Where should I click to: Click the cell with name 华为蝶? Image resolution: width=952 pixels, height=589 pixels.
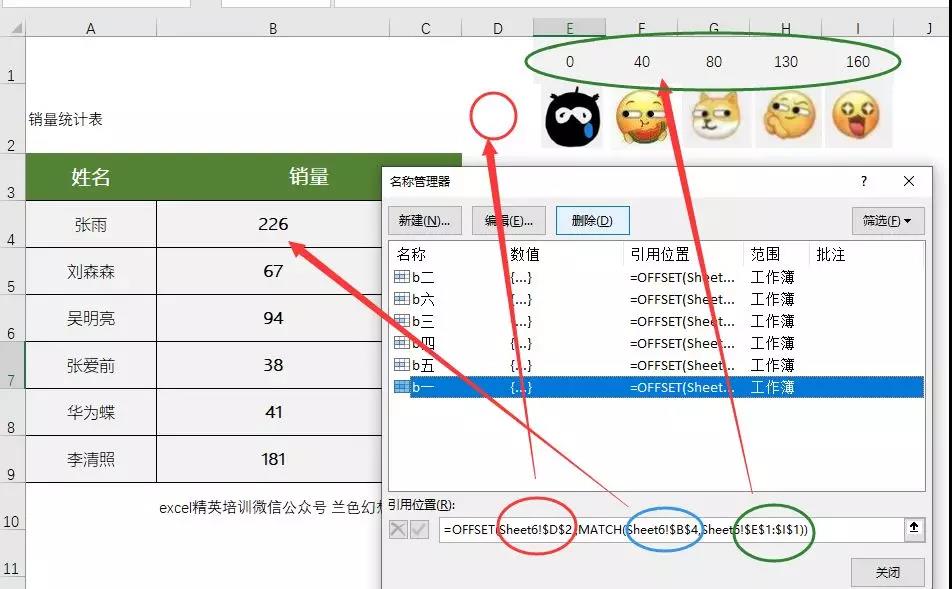pos(91,413)
